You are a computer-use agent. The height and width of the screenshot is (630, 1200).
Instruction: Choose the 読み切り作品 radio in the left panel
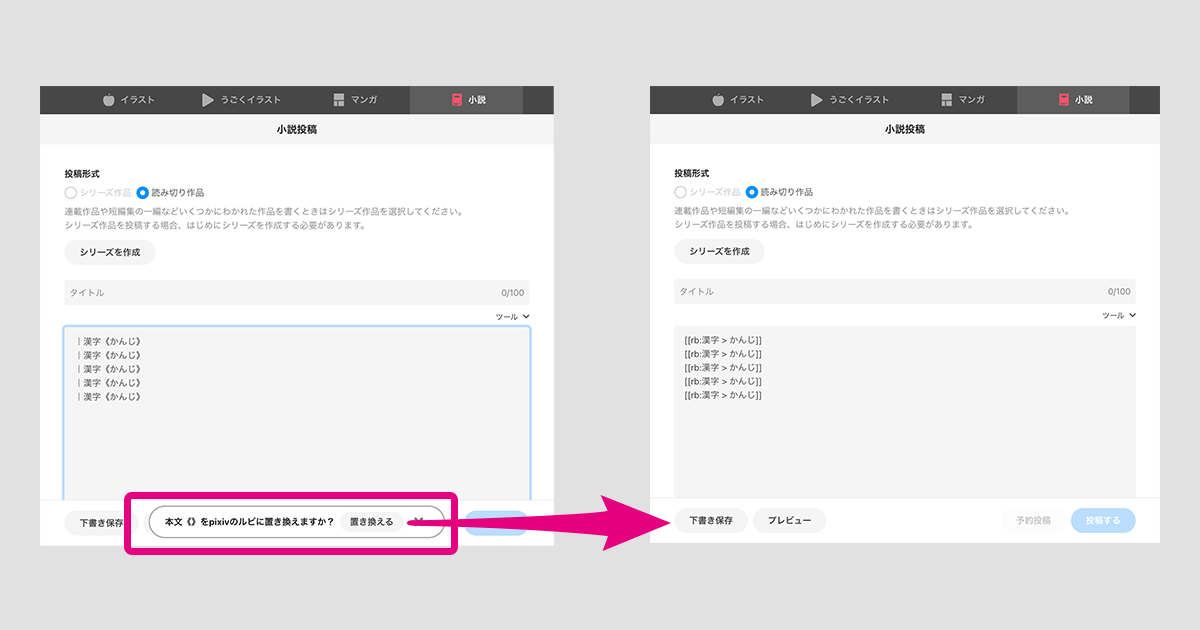pyautogui.click(x=170, y=192)
